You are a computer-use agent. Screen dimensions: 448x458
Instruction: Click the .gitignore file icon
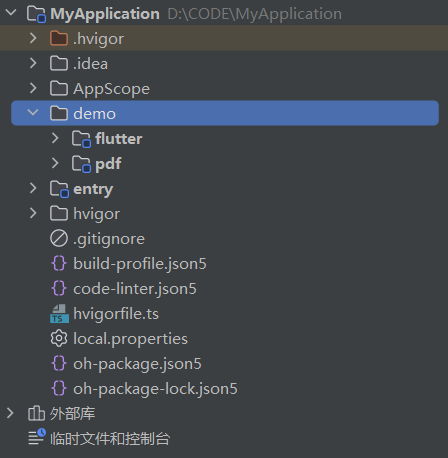pos(59,239)
